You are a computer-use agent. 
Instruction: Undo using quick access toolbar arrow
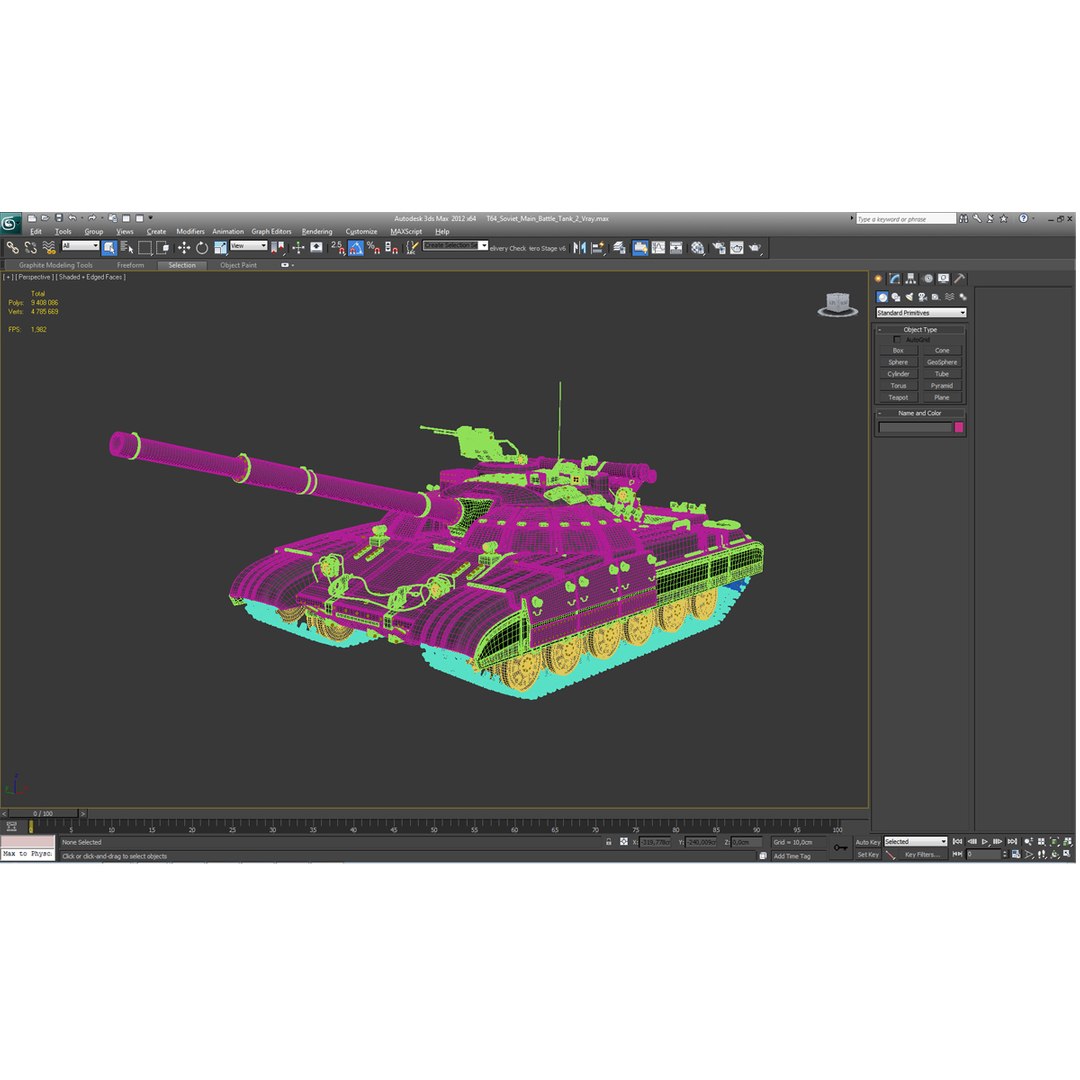[x=72, y=218]
